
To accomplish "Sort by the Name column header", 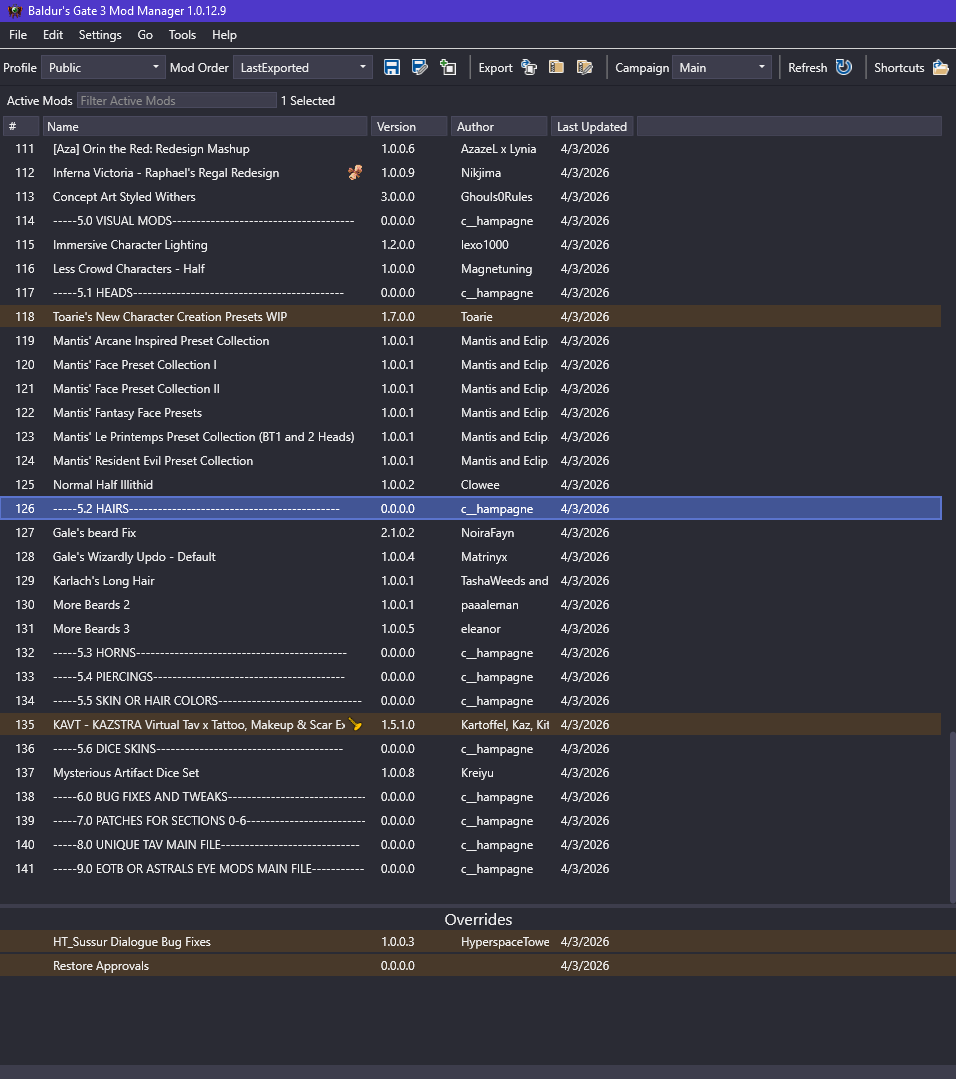I will pos(205,127).
